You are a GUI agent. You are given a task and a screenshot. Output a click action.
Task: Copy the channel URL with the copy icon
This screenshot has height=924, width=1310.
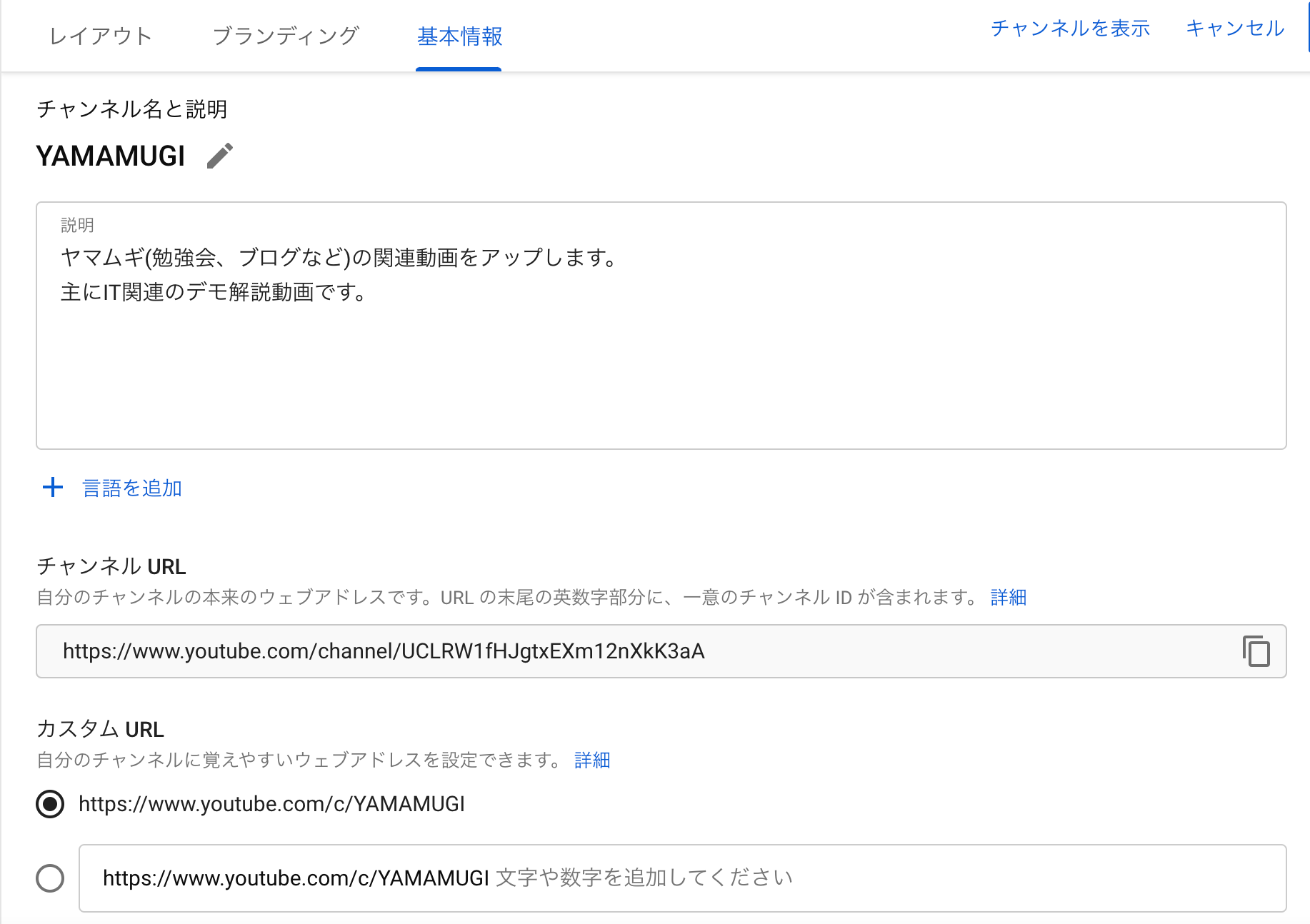pos(1256,651)
